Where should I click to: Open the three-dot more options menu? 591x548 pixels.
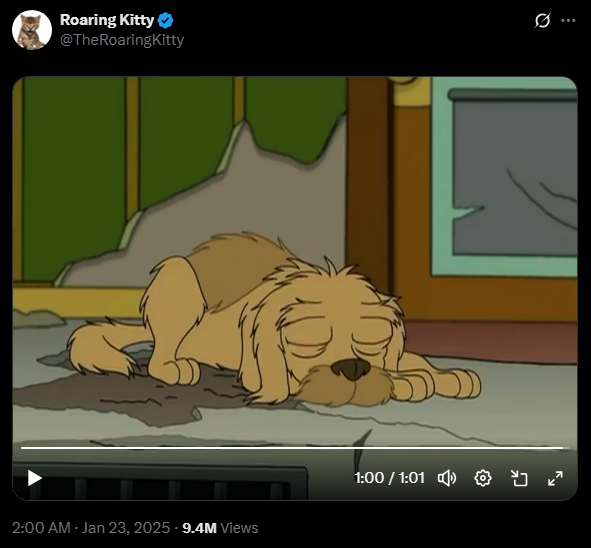568,20
